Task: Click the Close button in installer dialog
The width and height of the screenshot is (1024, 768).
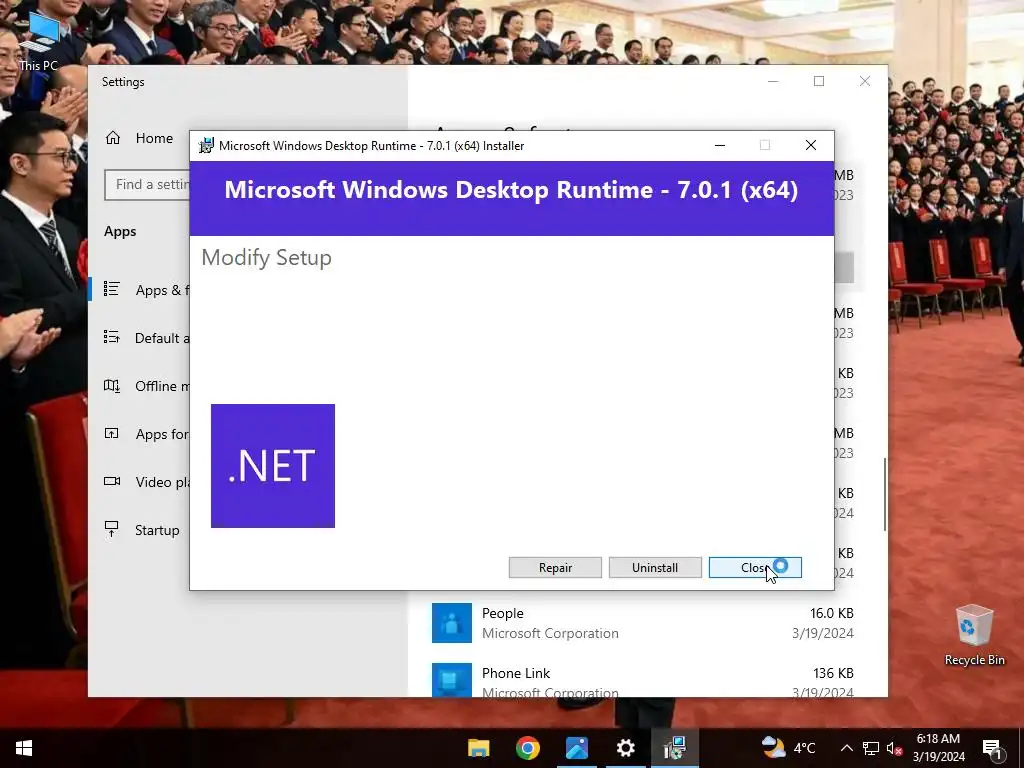Action: (755, 568)
